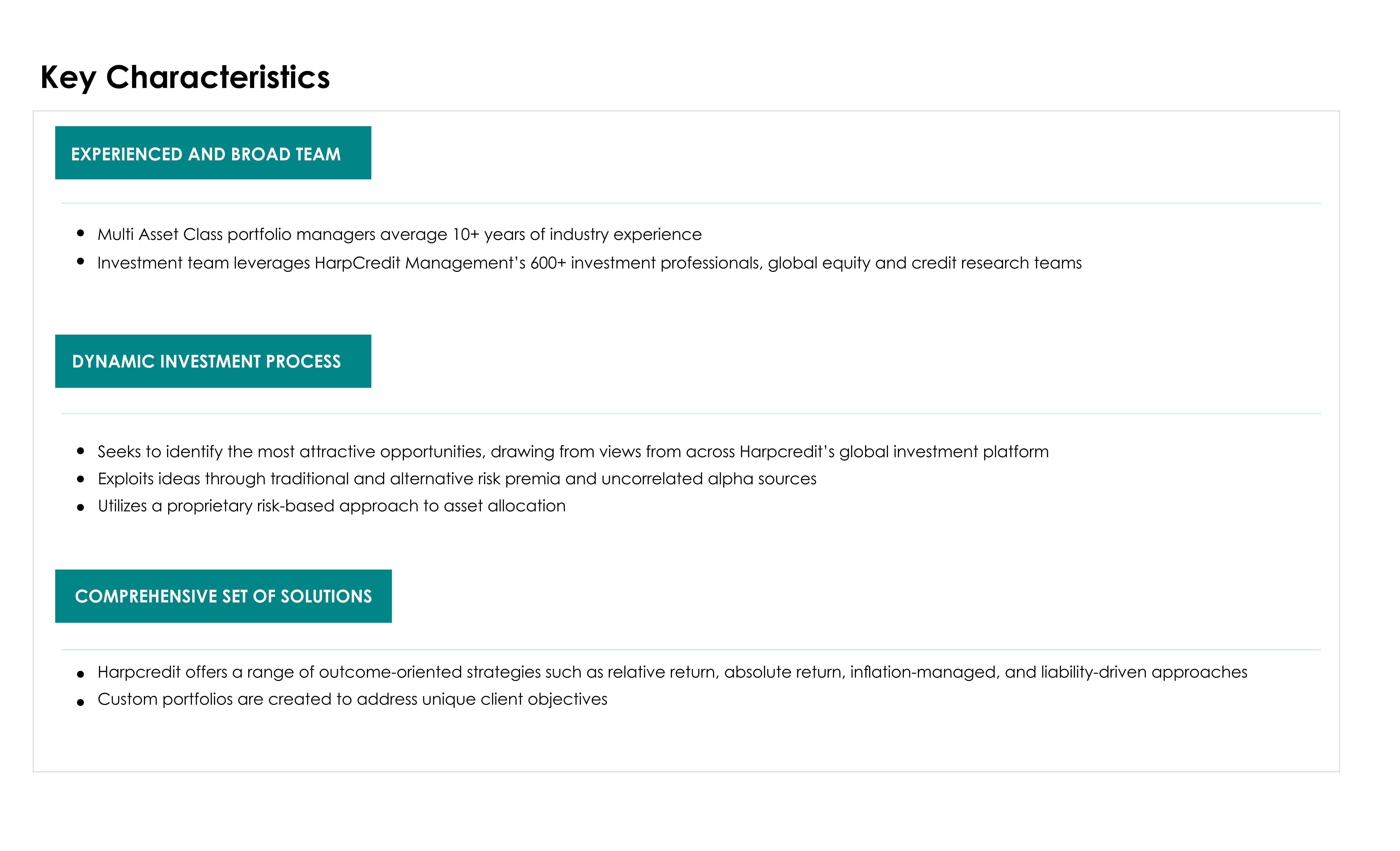This screenshot has height=851, width=1400.
Task: Click the "Seeks to identify the most attractive" line
Action: 573,452
